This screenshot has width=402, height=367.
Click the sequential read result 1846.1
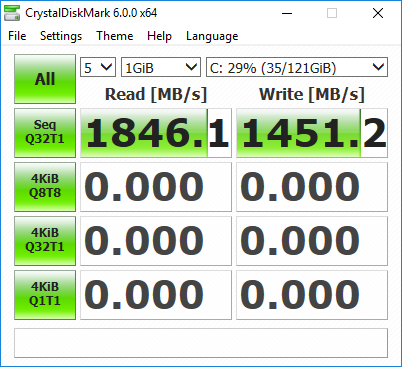point(156,133)
